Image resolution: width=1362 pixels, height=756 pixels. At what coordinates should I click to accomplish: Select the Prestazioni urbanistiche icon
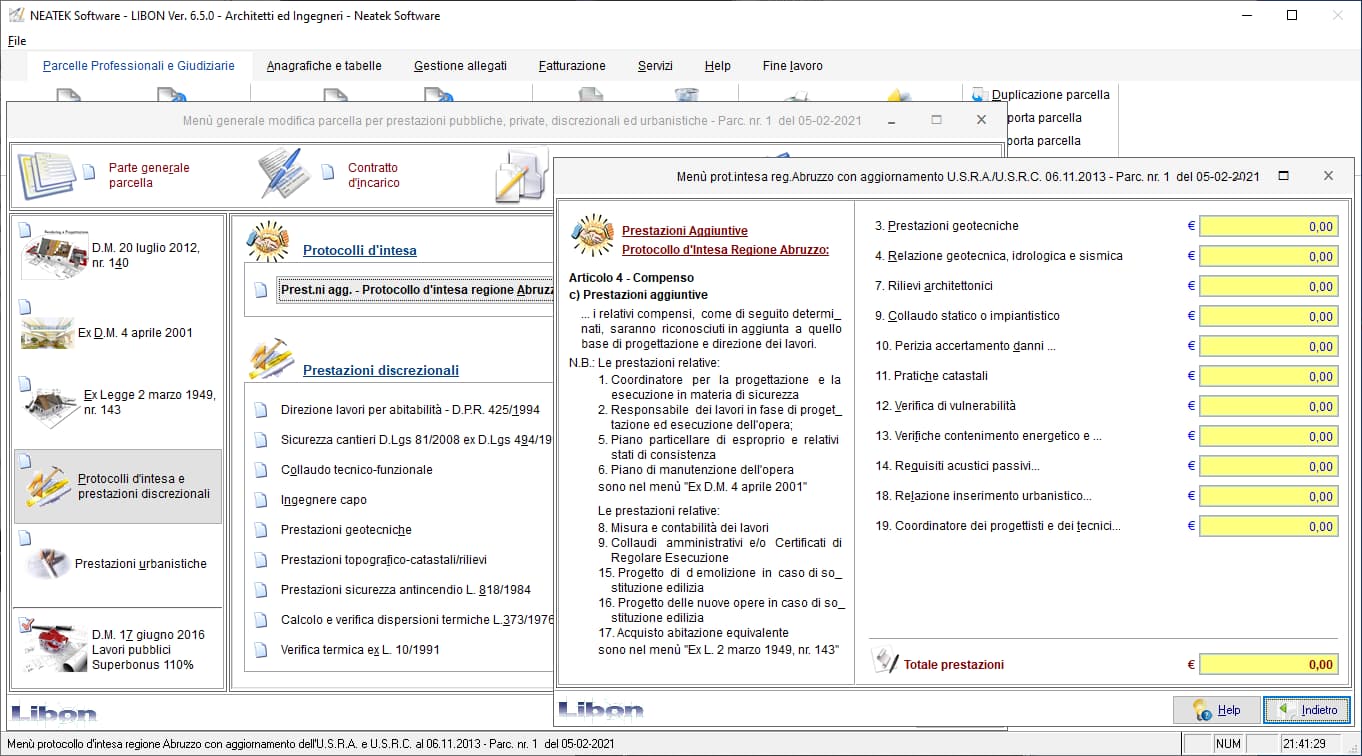coord(46,563)
